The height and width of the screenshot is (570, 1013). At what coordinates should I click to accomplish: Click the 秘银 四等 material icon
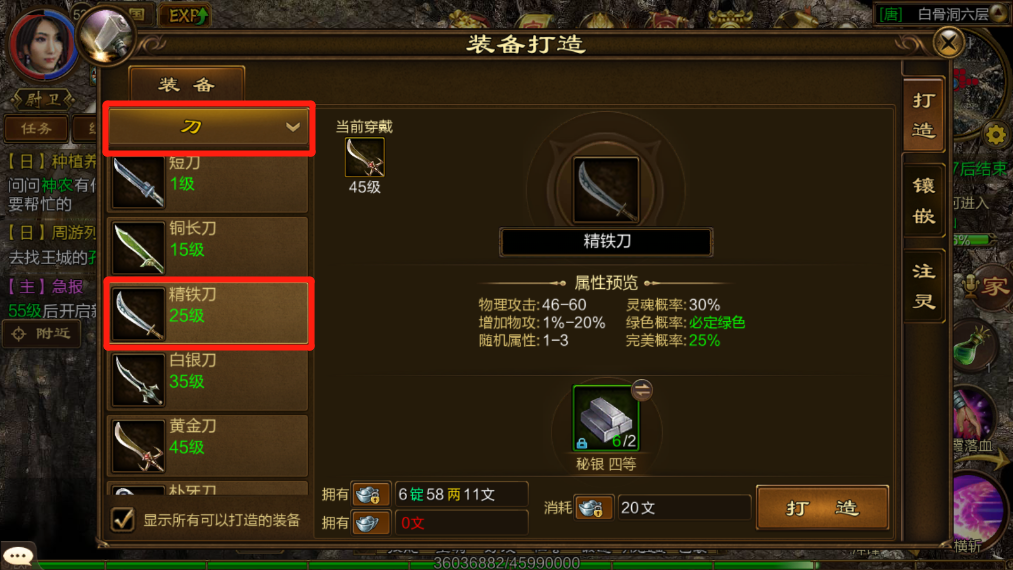tap(606, 418)
